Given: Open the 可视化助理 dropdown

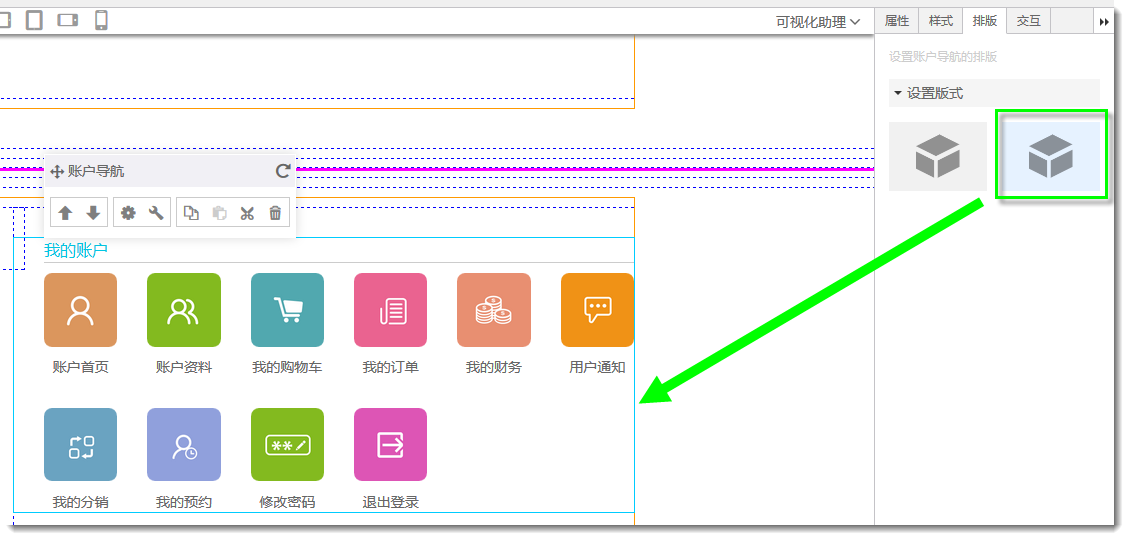Looking at the screenshot, I should [817, 22].
